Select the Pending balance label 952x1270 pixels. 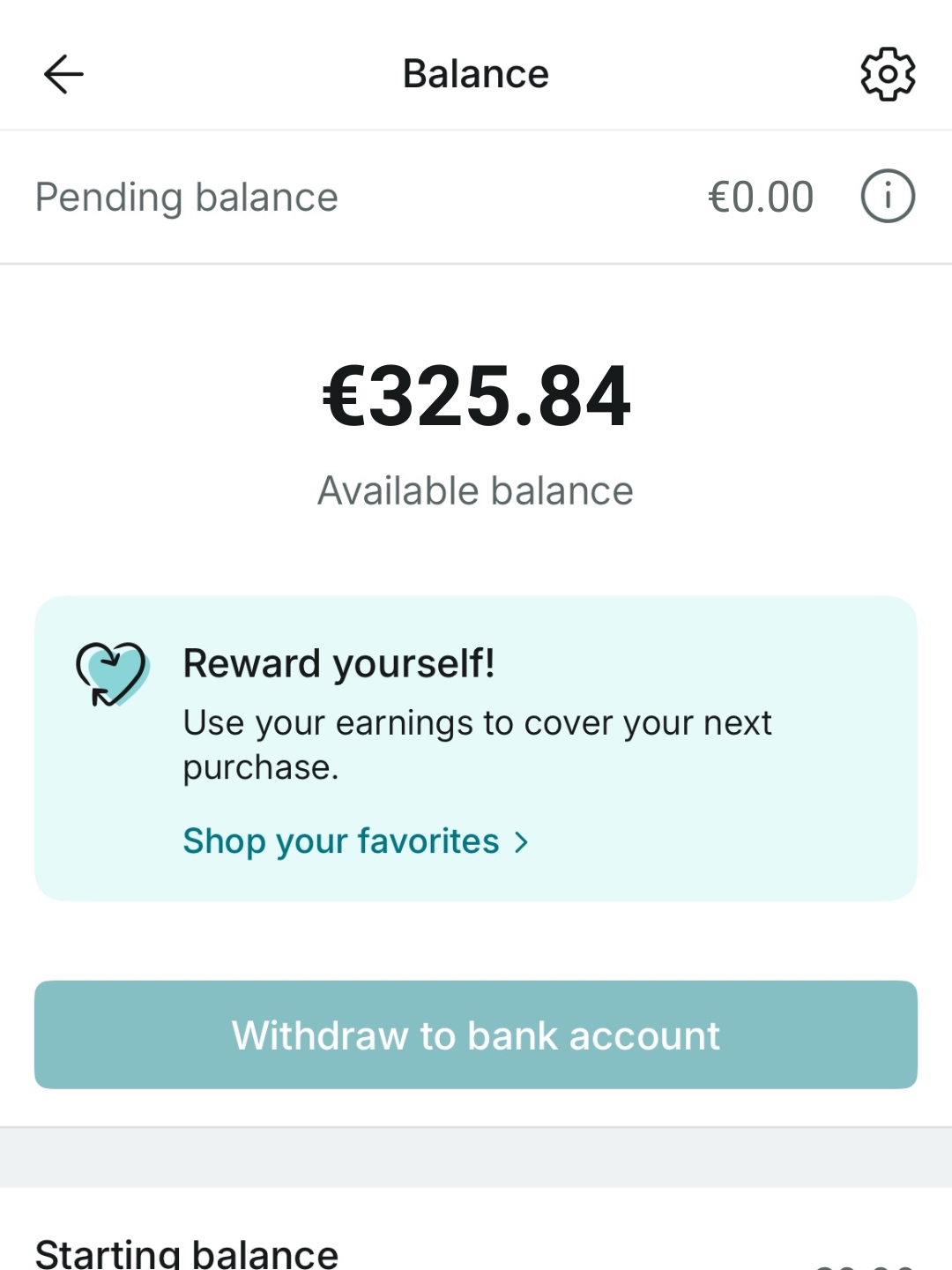pos(186,197)
